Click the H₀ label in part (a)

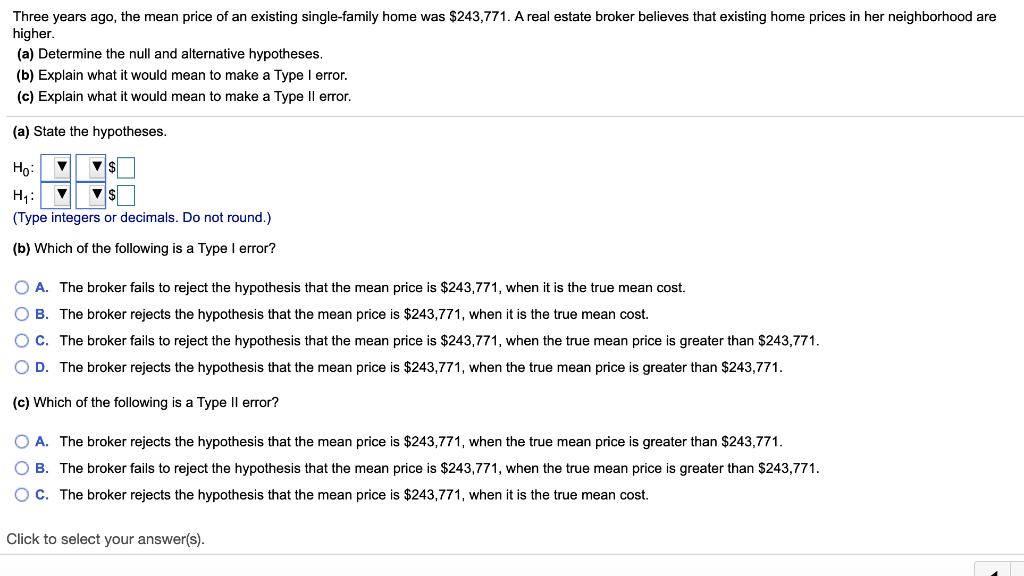(20, 167)
